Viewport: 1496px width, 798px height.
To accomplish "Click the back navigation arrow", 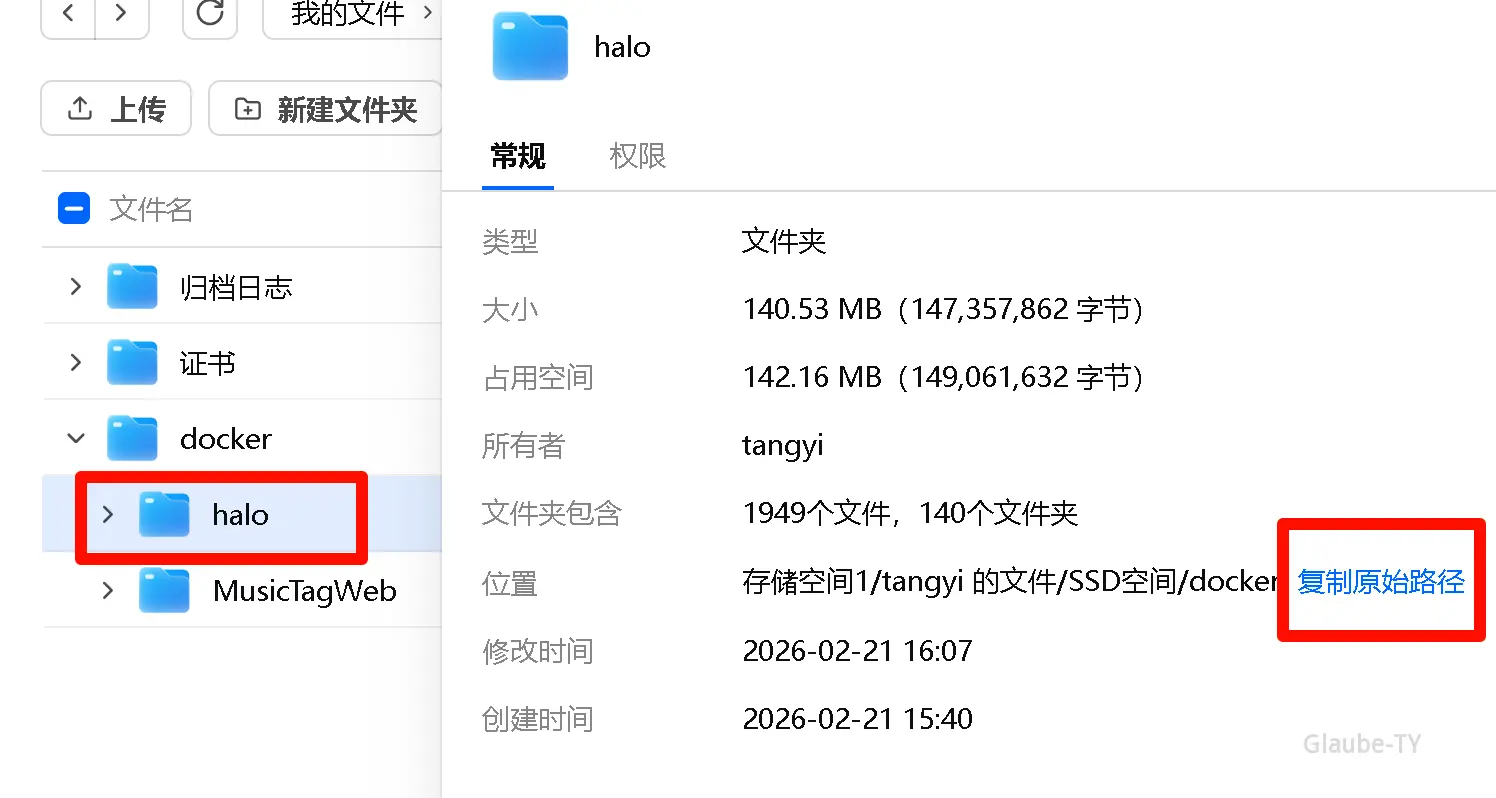I will click(x=68, y=14).
